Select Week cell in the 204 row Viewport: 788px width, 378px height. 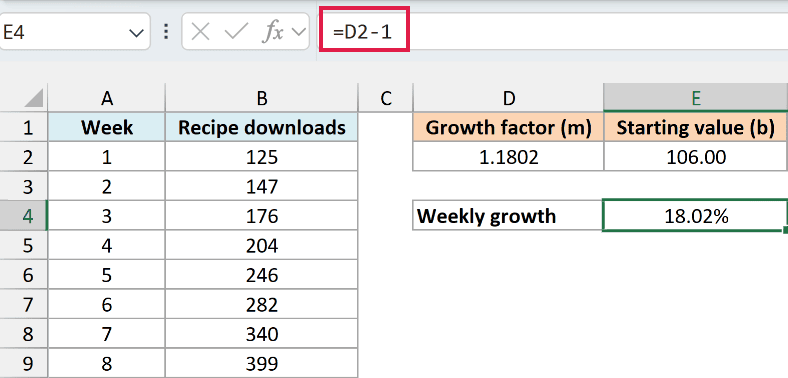coord(107,246)
